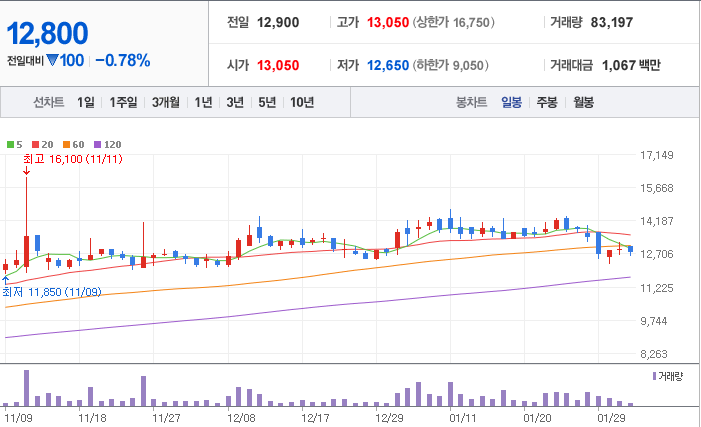This screenshot has height=427, width=701.
Task: Click the 11/09 date axis label
Action: click(18, 419)
